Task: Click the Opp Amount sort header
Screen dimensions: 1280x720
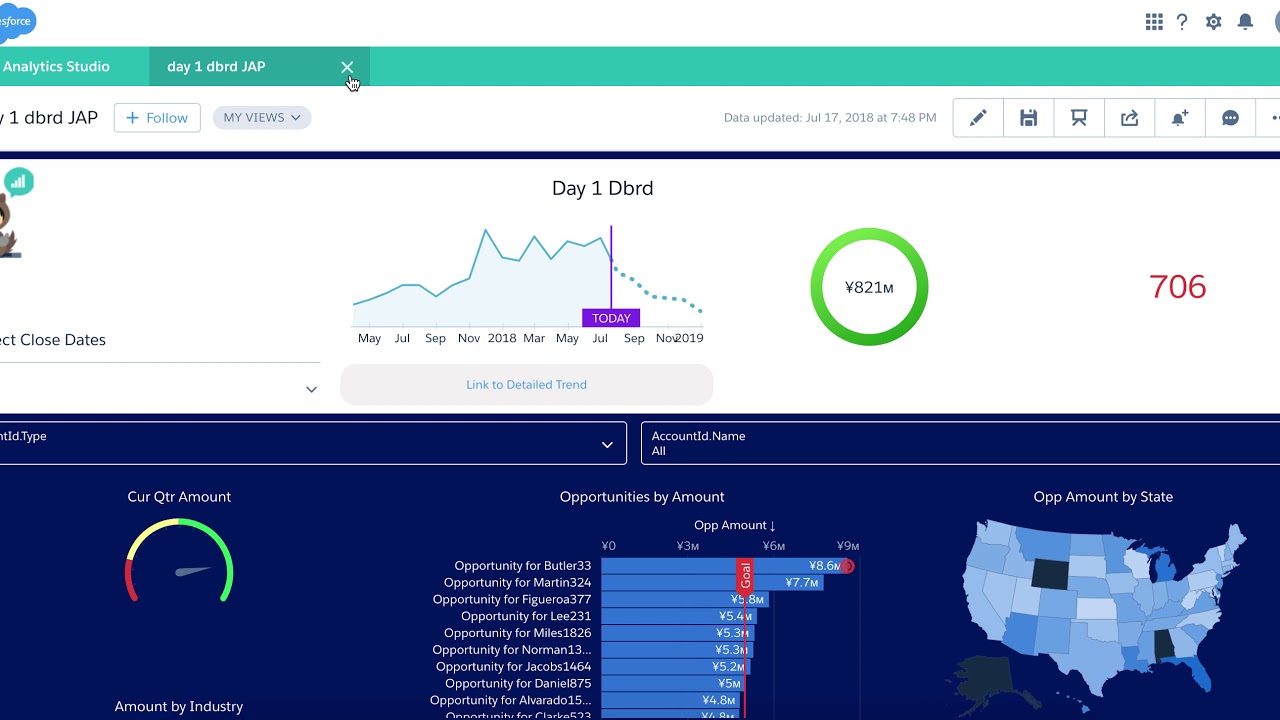Action: tap(735, 525)
